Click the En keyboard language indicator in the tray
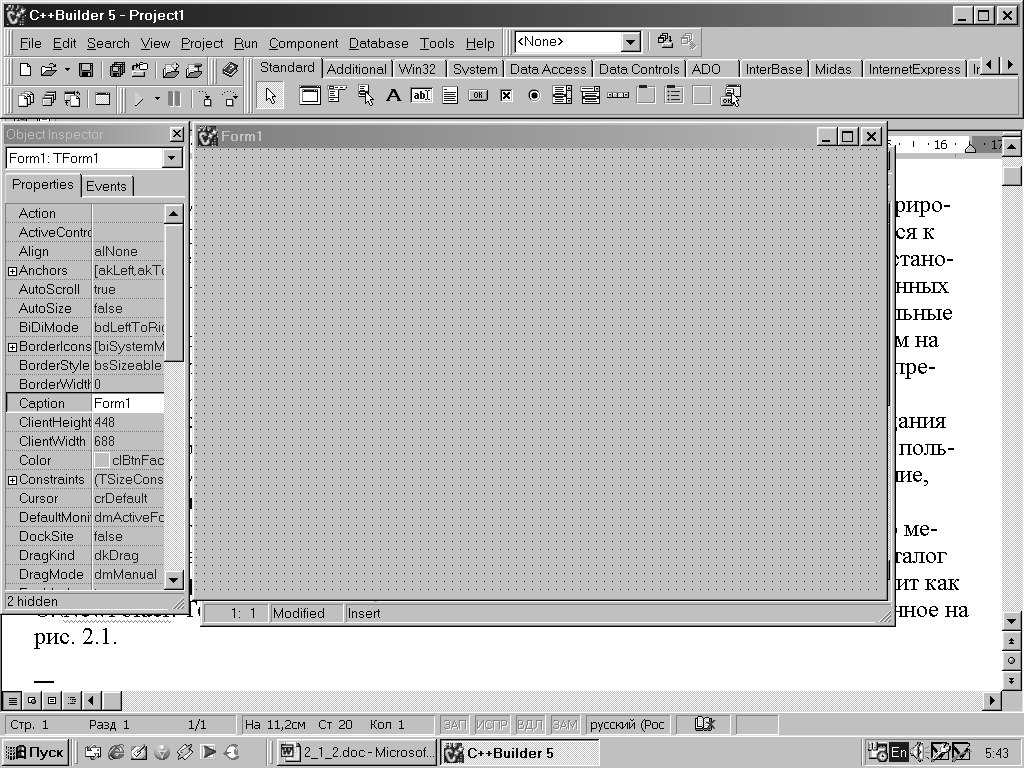1024x768 pixels. 899,752
